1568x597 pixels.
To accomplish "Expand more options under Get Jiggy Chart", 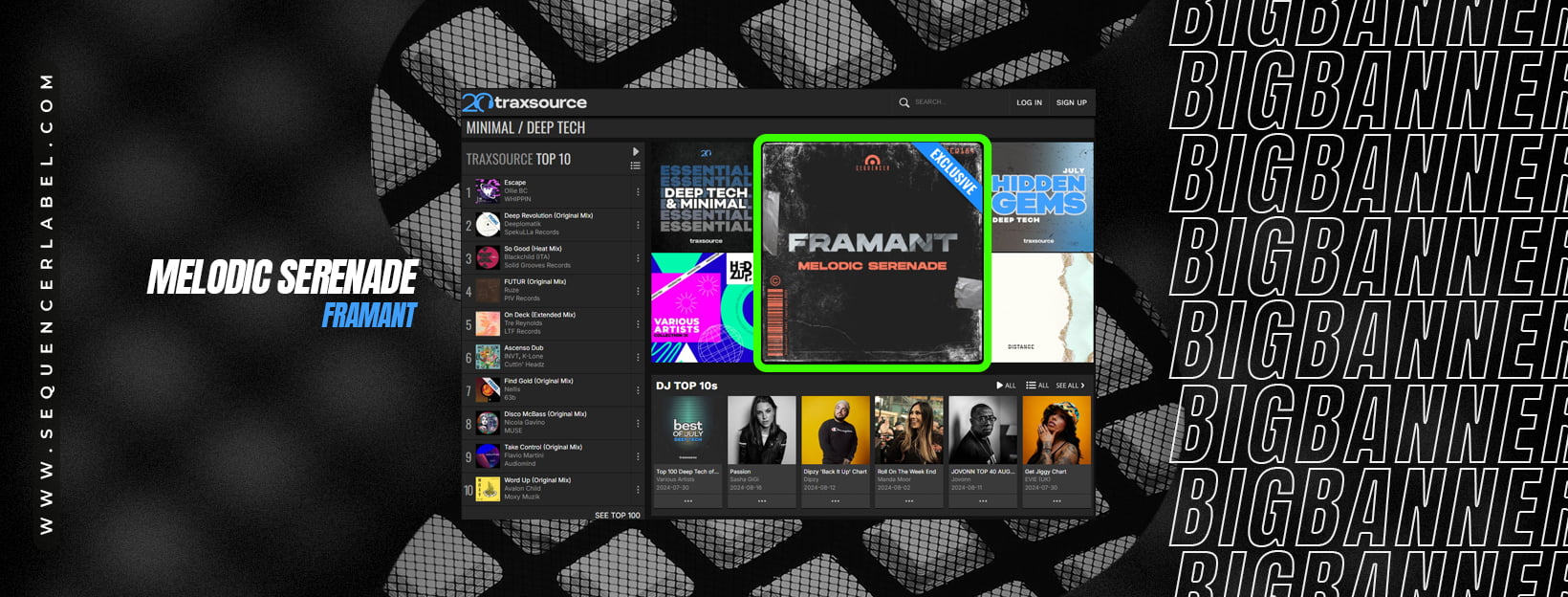I will click(x=1056, y=500).
